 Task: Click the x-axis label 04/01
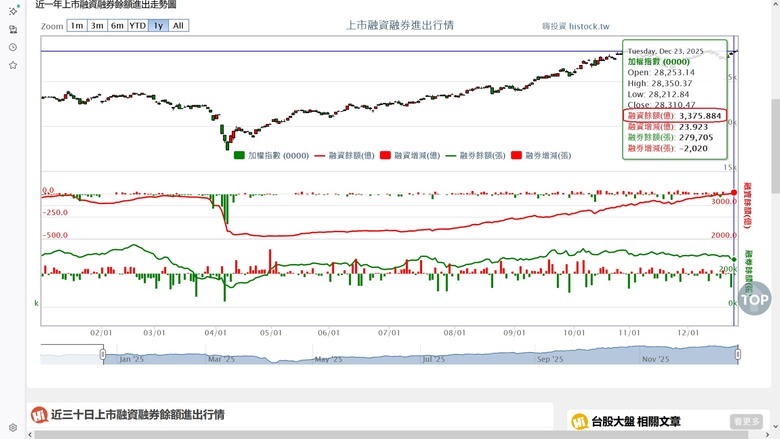[215, 333]
